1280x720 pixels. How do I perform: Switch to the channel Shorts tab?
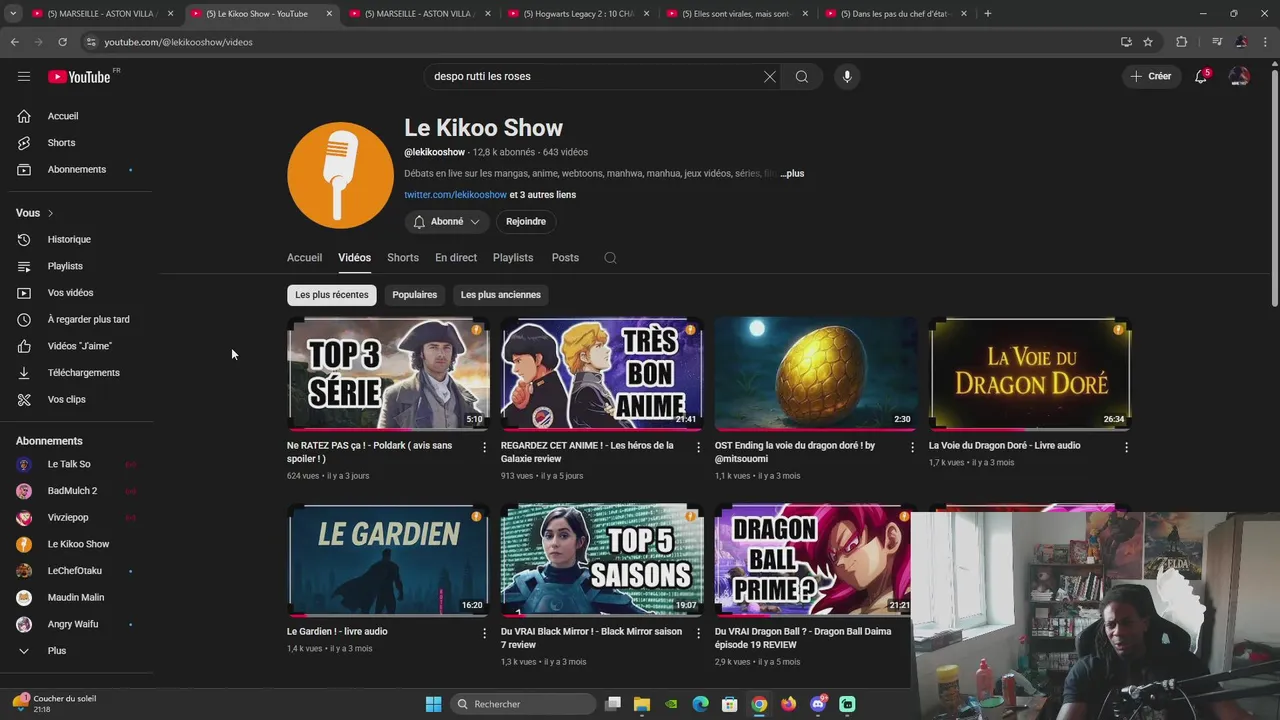[x=403, y=258]
